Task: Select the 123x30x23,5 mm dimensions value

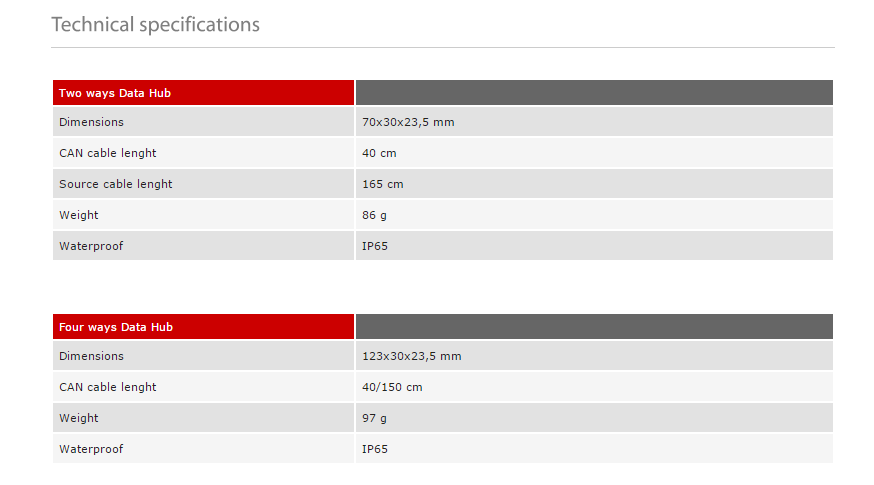Action: coord(411,356)
